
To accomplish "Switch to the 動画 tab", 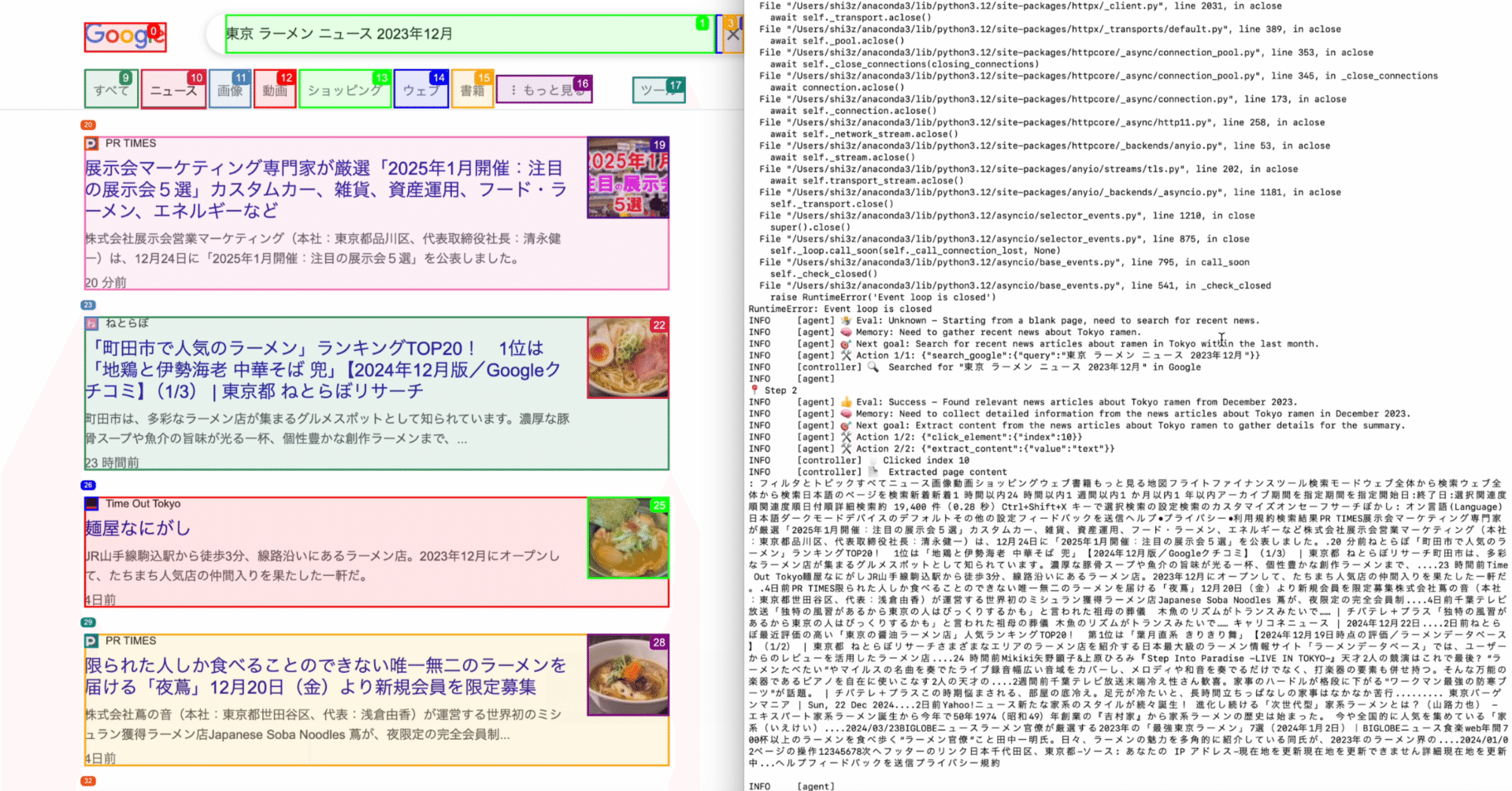I will pyautogui.click(x=275, y=89).
